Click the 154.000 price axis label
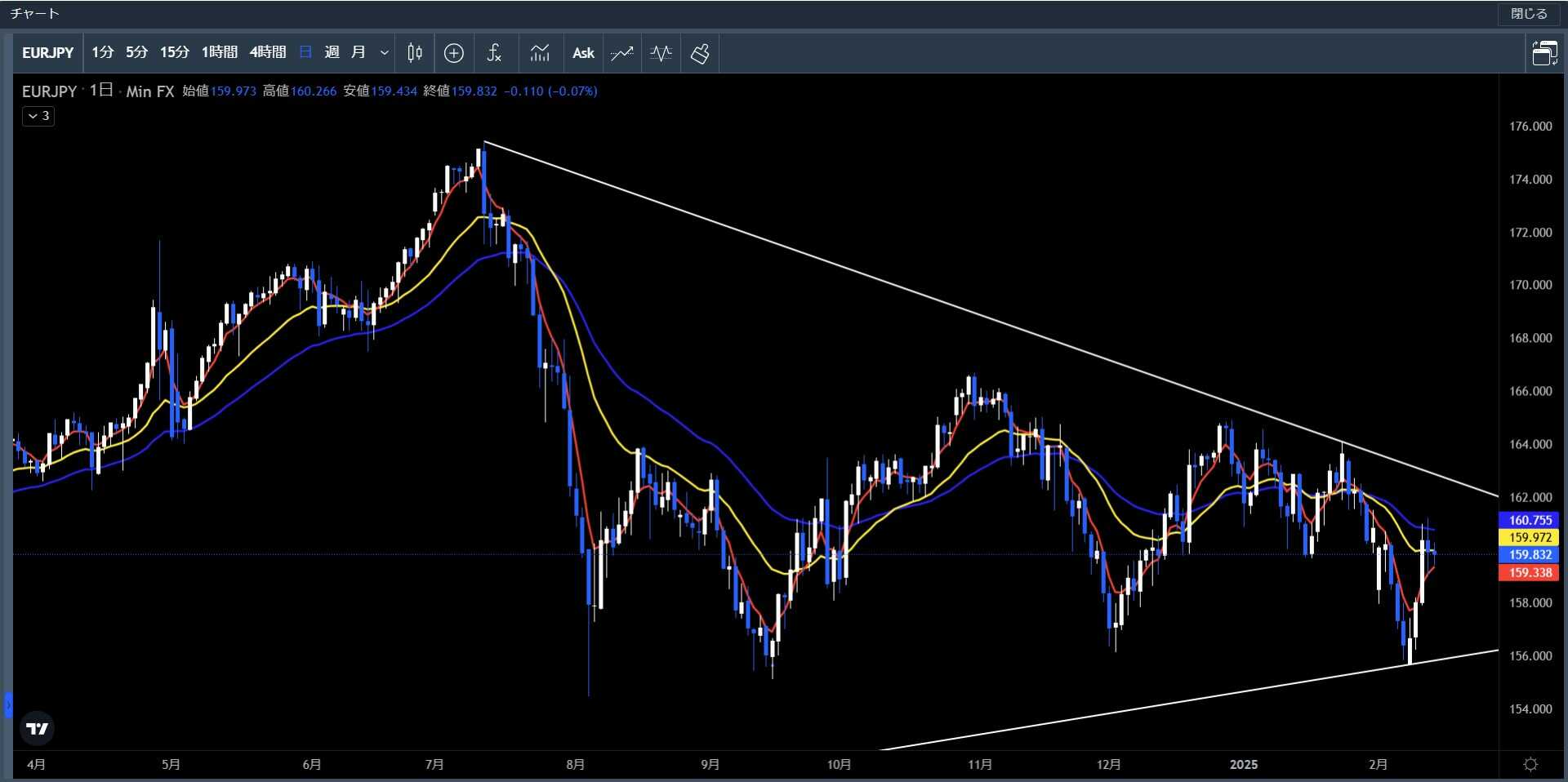Screen dimensions: 1568x782 [x=1530, y=709]
